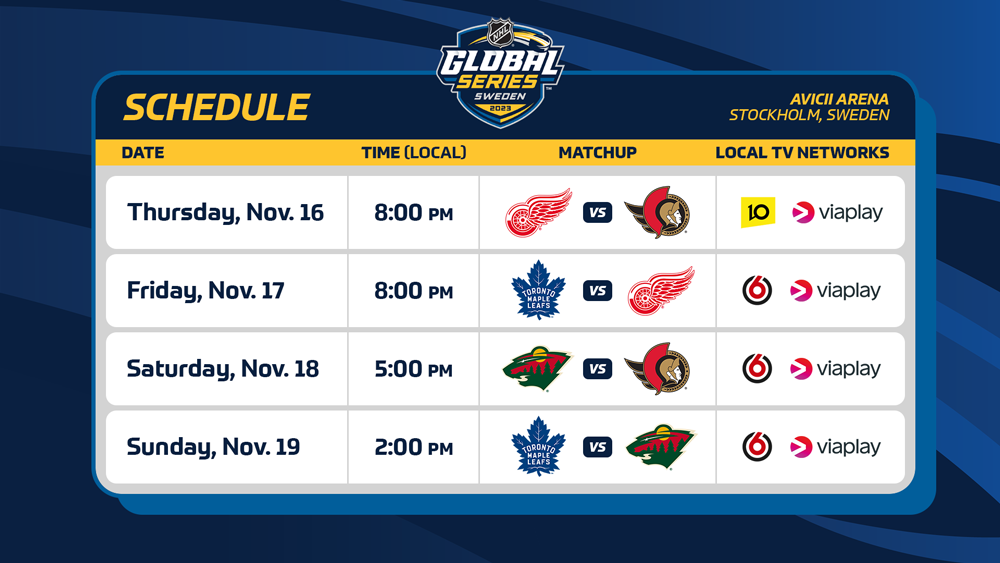Click TV6 logo in Friday row
Screen dimensions: 1000x563
point(757,290)
